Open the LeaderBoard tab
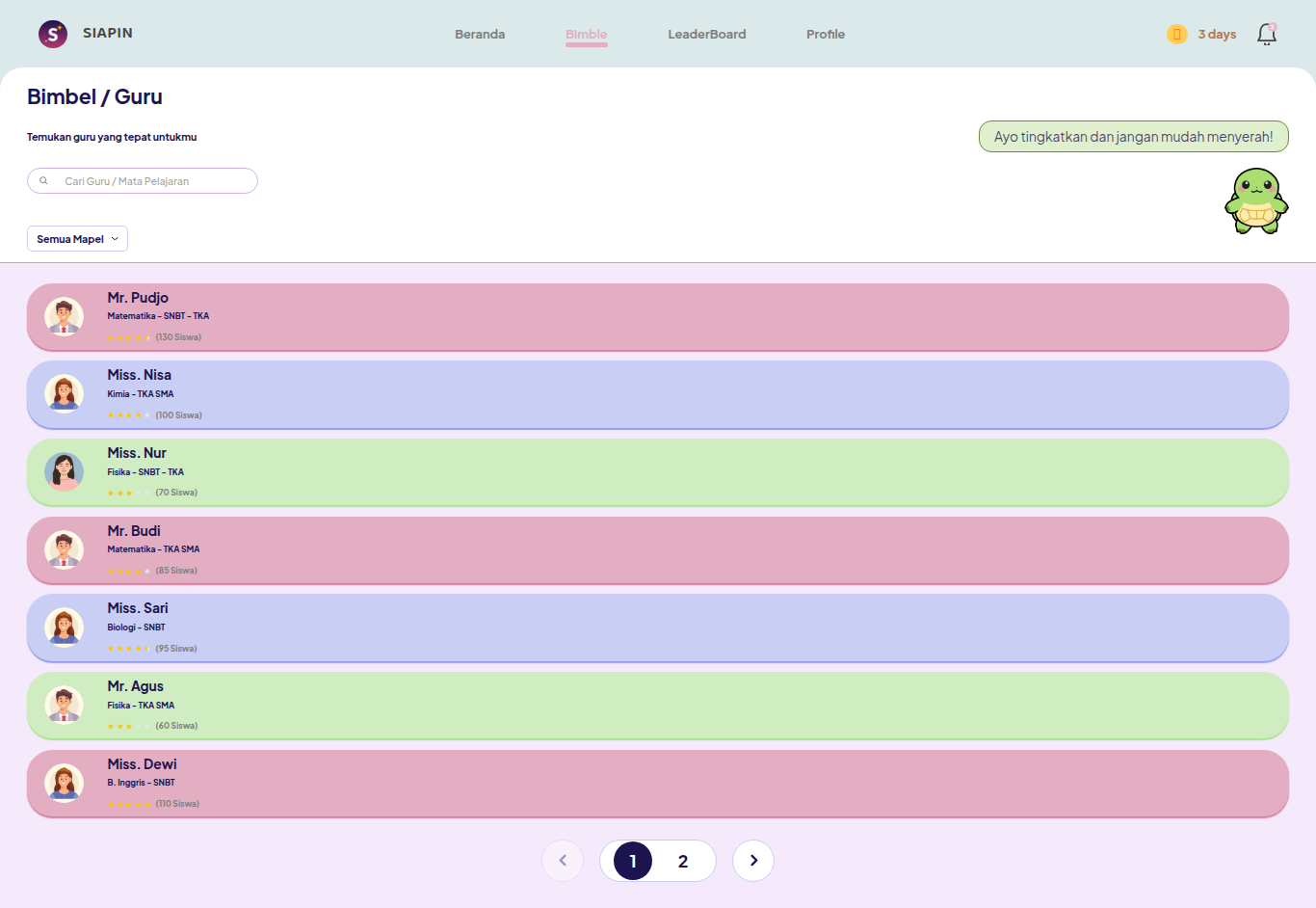Viewport: 1316px width, 908px height. [x=707, y=34]
